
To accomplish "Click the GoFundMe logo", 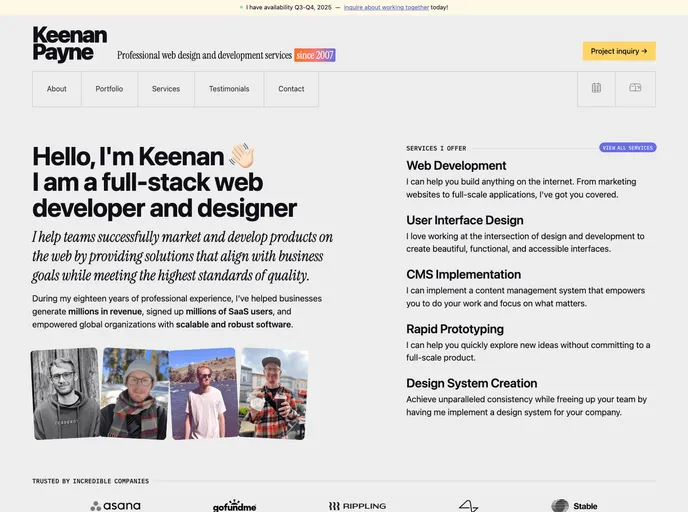I will click(x=235, y=506).
